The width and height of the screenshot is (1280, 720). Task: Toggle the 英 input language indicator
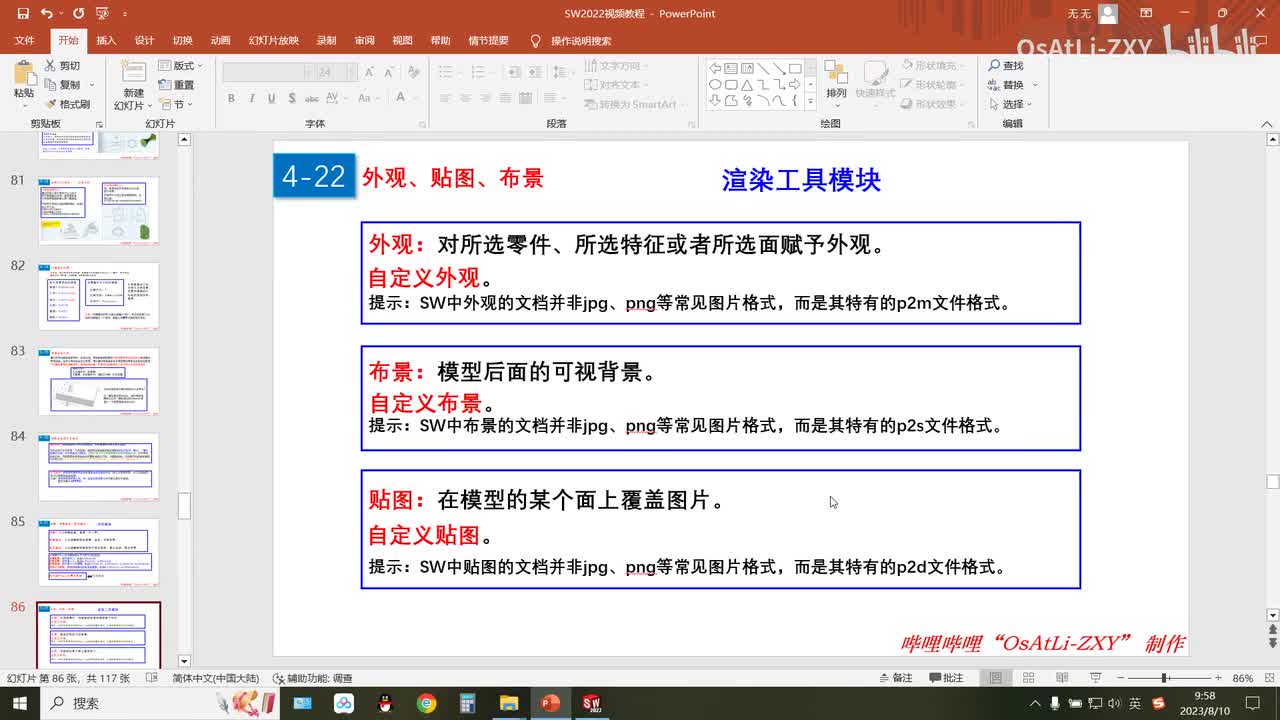pos(1136,703)
